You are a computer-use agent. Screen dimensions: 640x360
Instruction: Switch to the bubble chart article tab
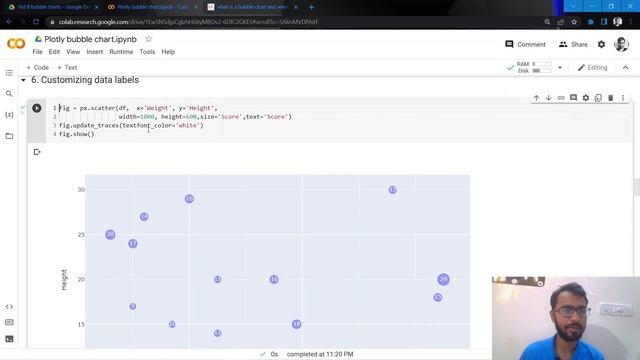pyautogui.click(x=253, y=7)
